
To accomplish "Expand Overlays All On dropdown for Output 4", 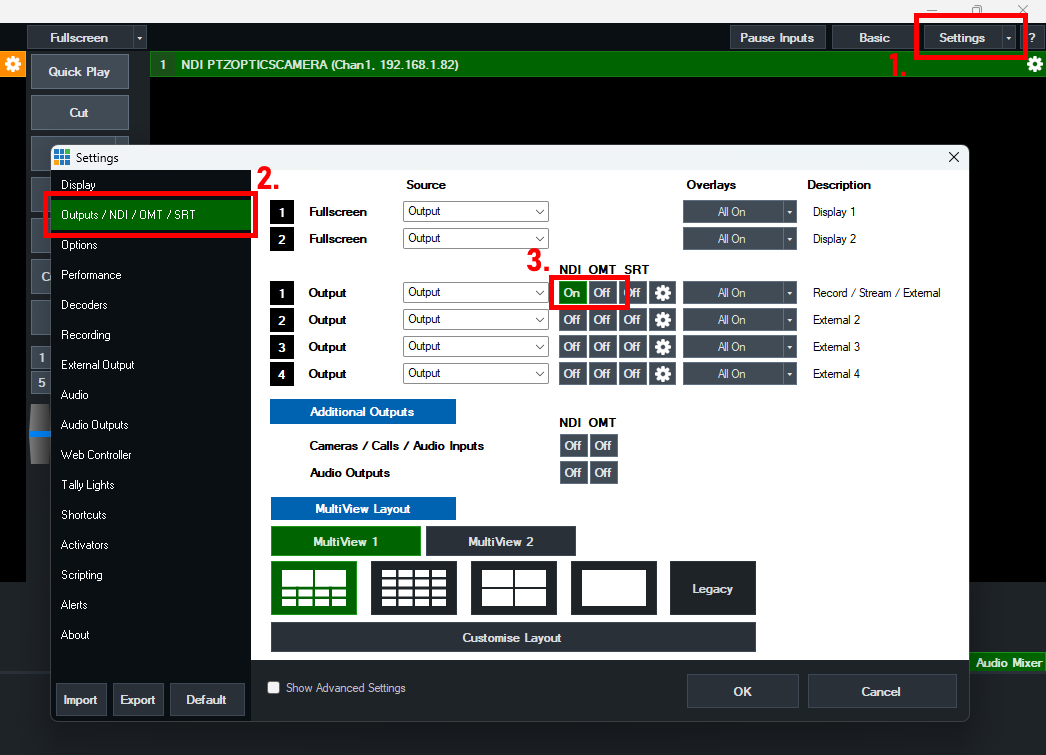I will pyautogui.click(x=789, y=374).
